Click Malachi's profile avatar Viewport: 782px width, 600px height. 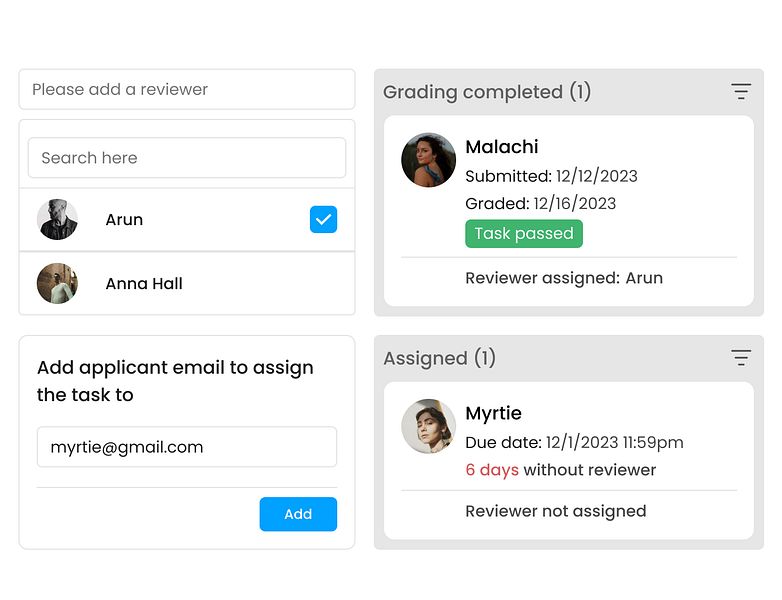click(x=428, y=160)
